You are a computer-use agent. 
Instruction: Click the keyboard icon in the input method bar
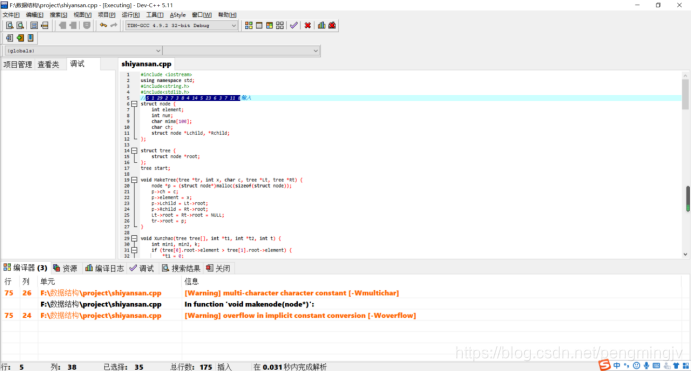click(x=656, y=366)
